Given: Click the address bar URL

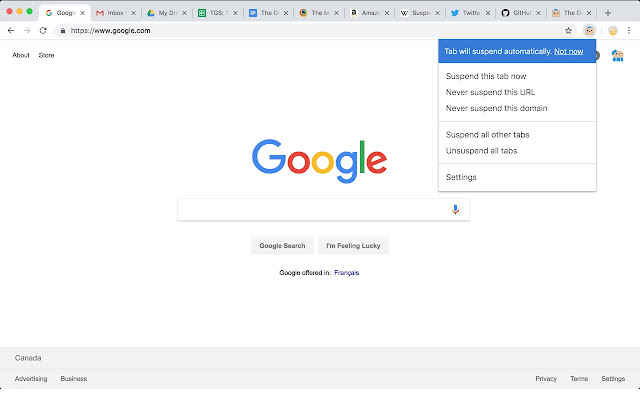Looking at the screenshot, I should (110, 31).
